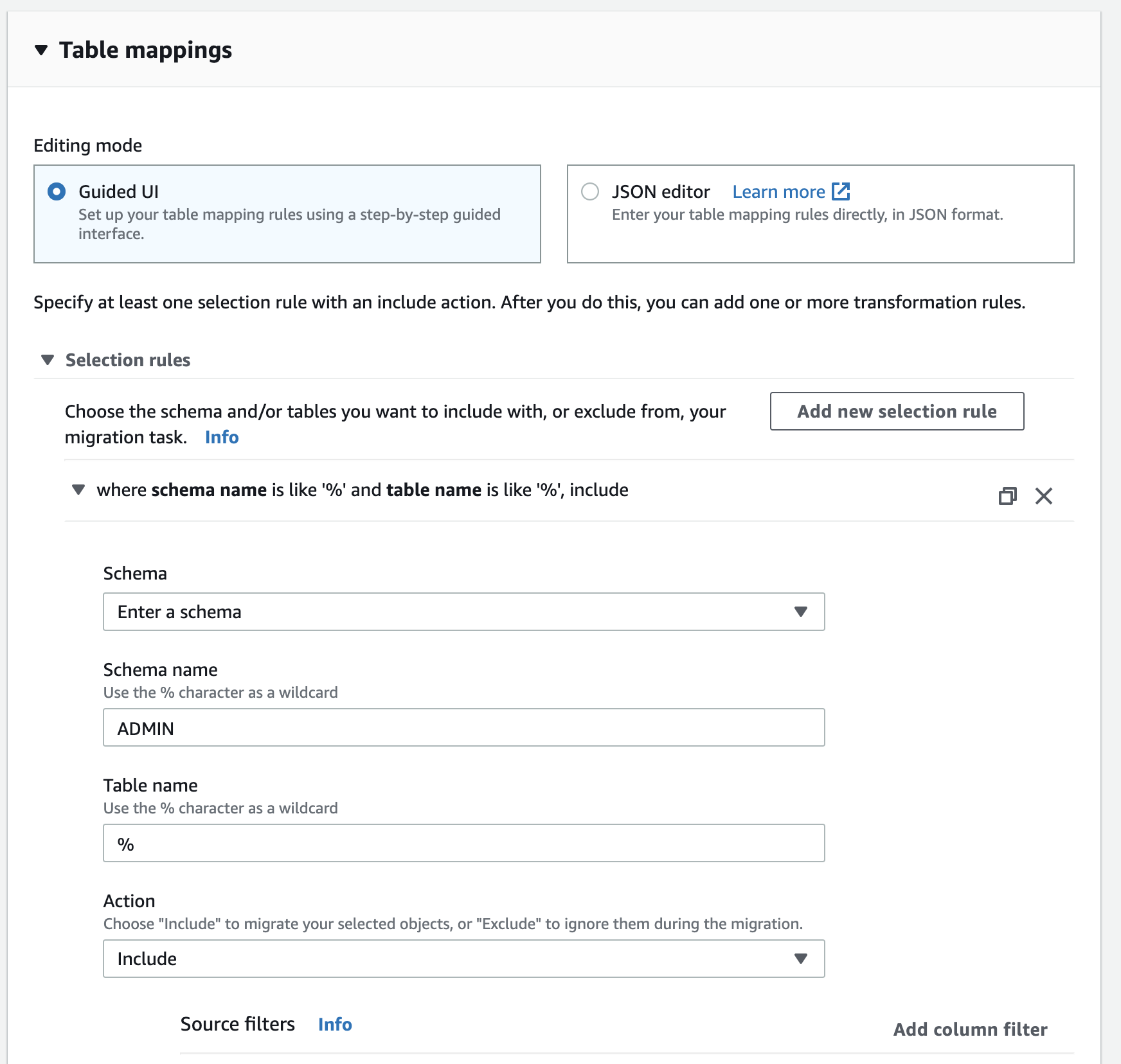Click Add column filter

click(970, 1029)
